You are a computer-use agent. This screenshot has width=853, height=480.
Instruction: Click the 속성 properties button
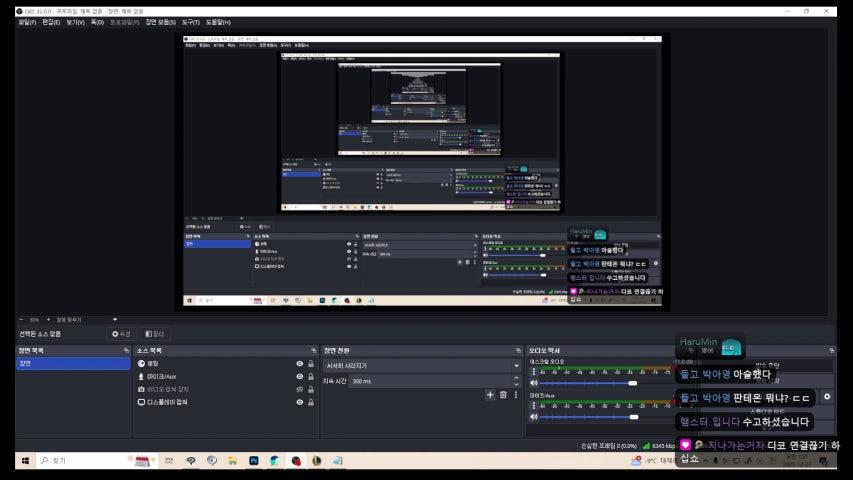click(x=122, y=334)
